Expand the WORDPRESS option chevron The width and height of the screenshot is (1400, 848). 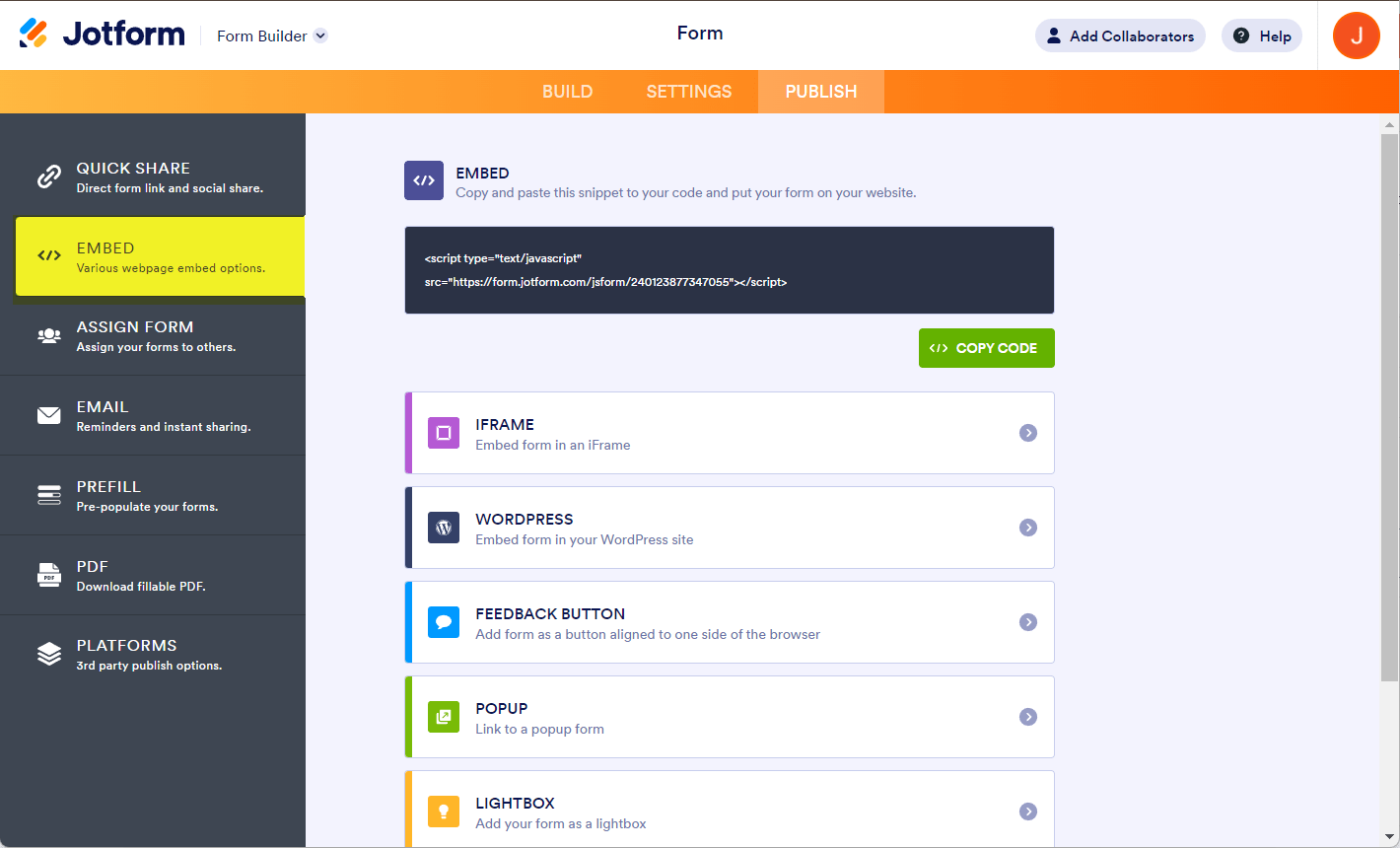[1028, 528]
